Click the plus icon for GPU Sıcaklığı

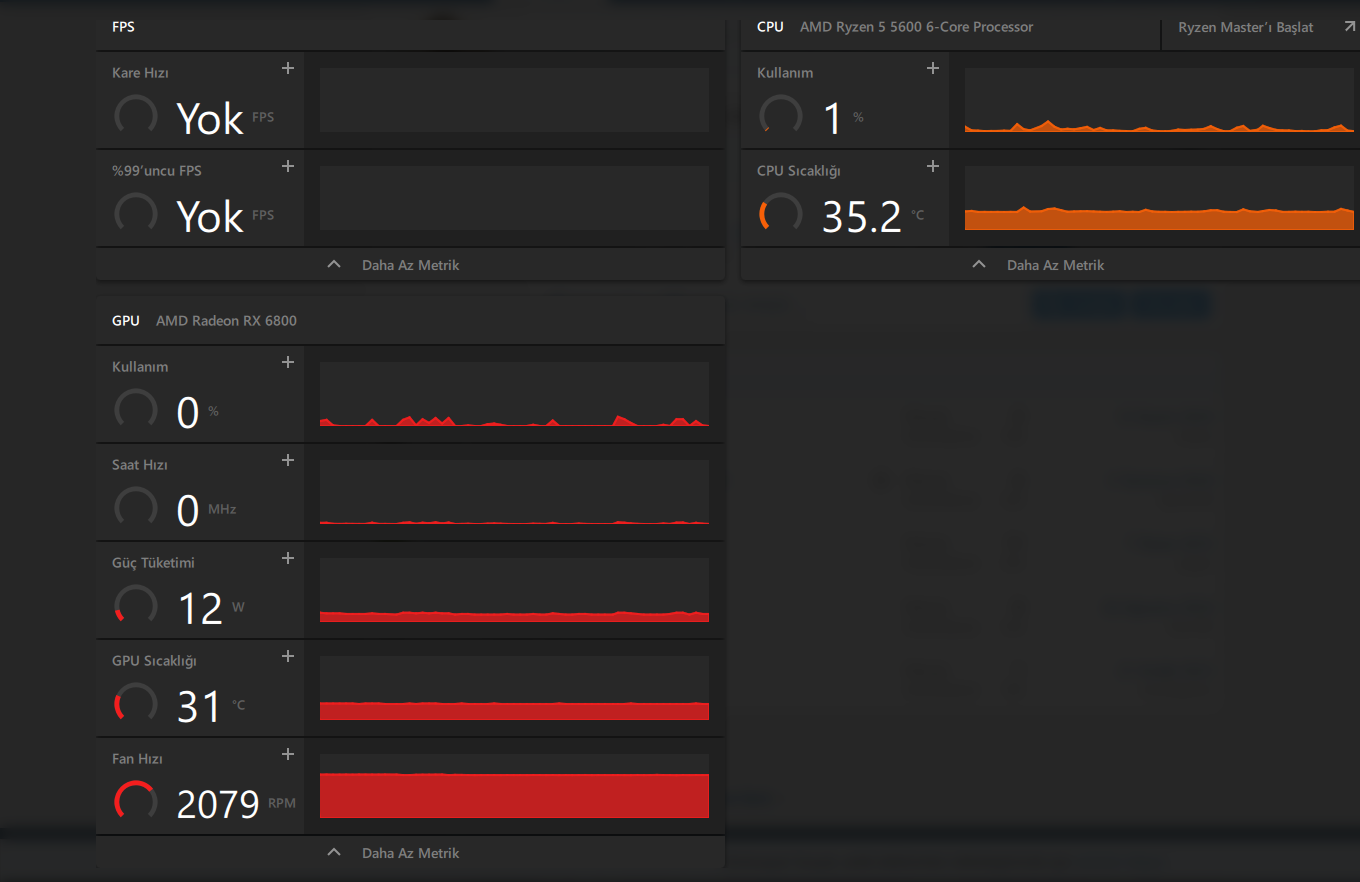(x=288, y=656)
